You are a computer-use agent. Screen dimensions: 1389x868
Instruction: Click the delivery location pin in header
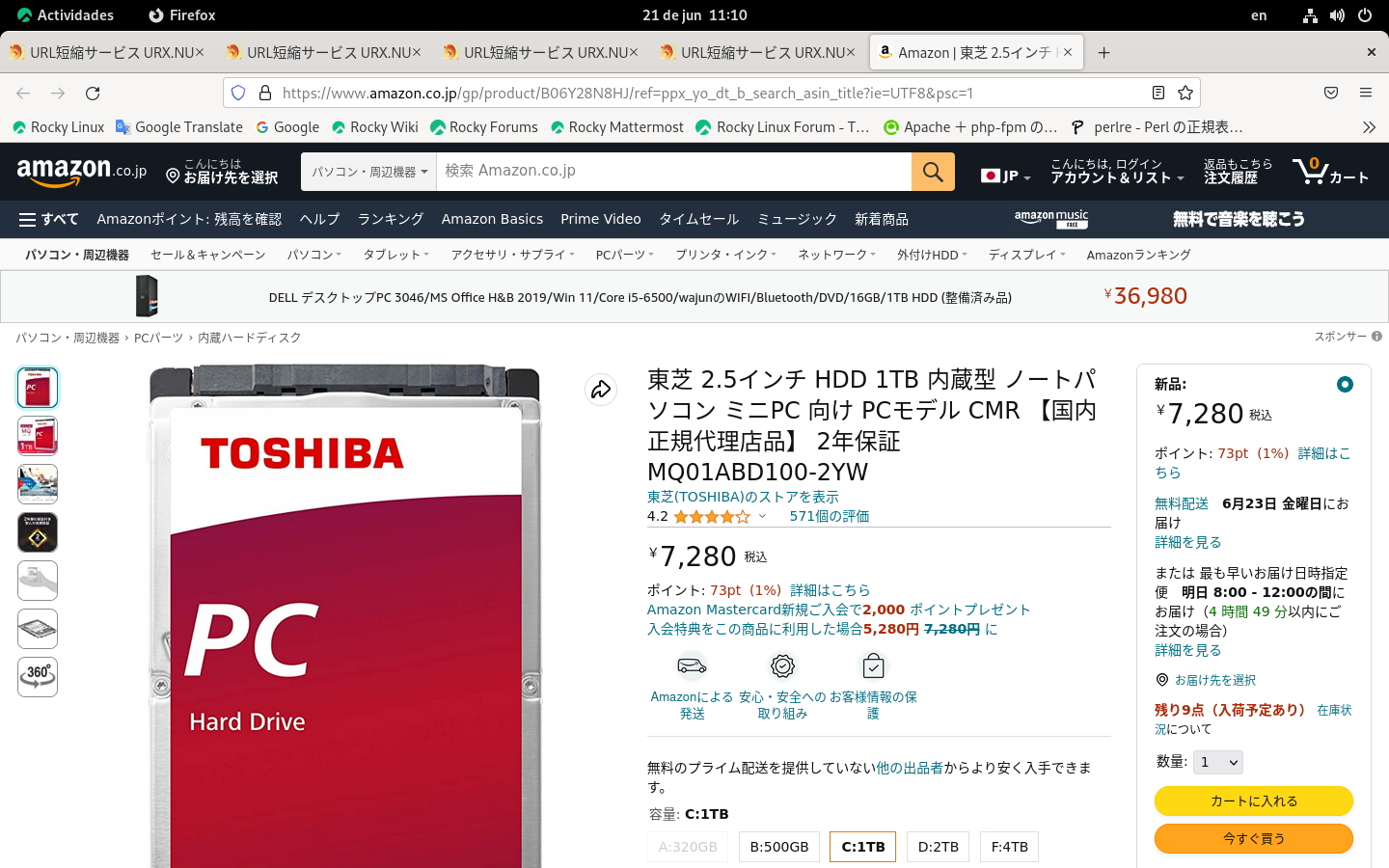pyautogui.click(x=173, y=176)
